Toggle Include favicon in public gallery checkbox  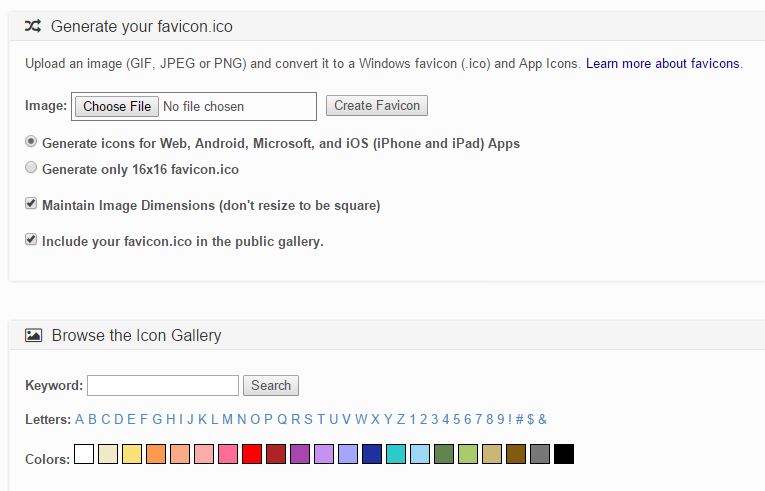pyautogui.click(x=31, y=239)
